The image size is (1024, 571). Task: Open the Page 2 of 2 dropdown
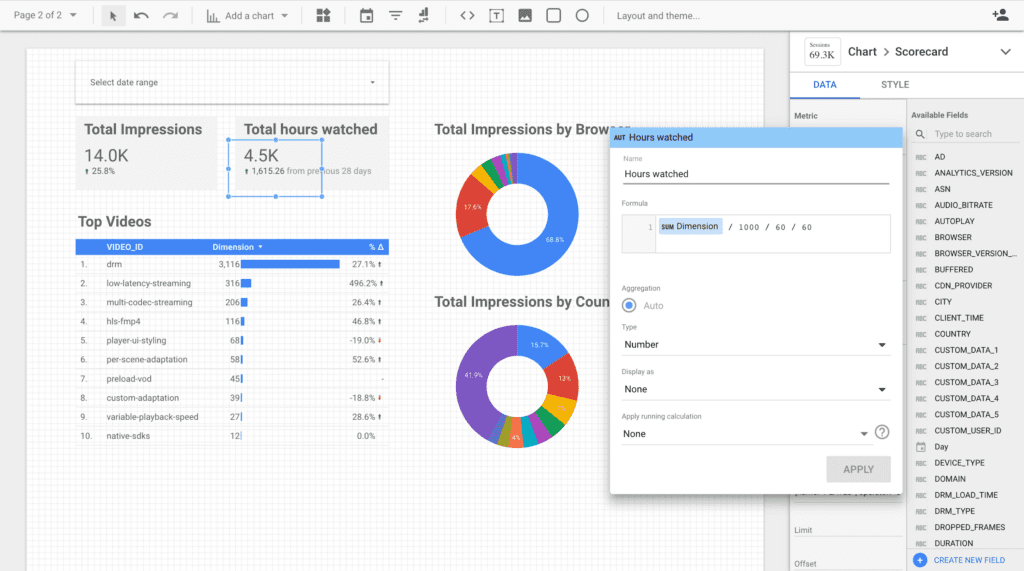(x=45, y=15)
